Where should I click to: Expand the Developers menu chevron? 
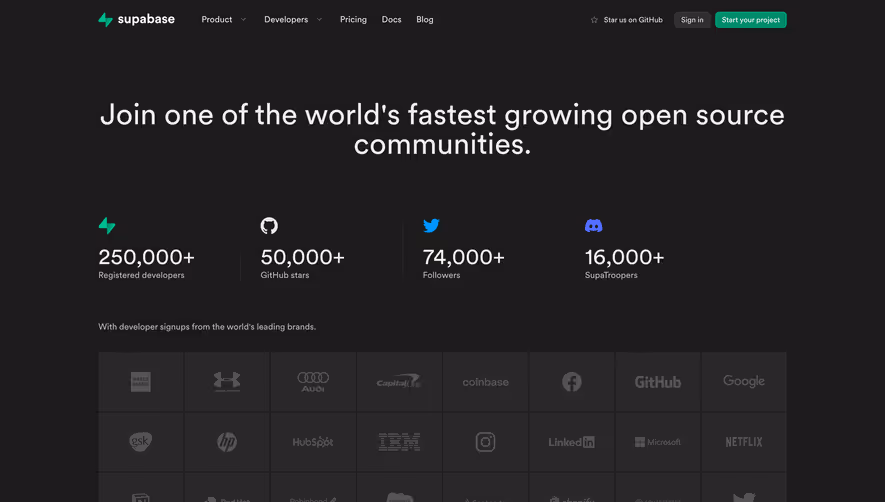tap(319, 20)
